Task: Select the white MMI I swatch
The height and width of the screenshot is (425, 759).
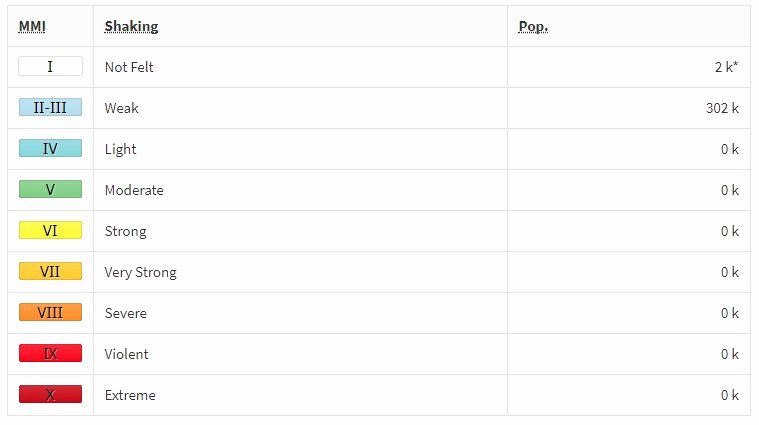Action: (x=50, y=66)
